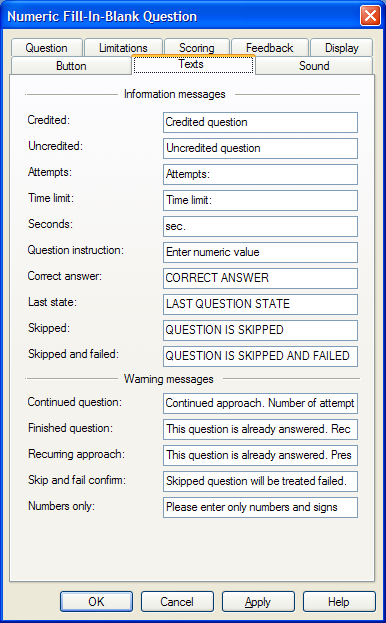Open Help for this dialog
This screenshot has width=386, height=623.
[339, 602]
